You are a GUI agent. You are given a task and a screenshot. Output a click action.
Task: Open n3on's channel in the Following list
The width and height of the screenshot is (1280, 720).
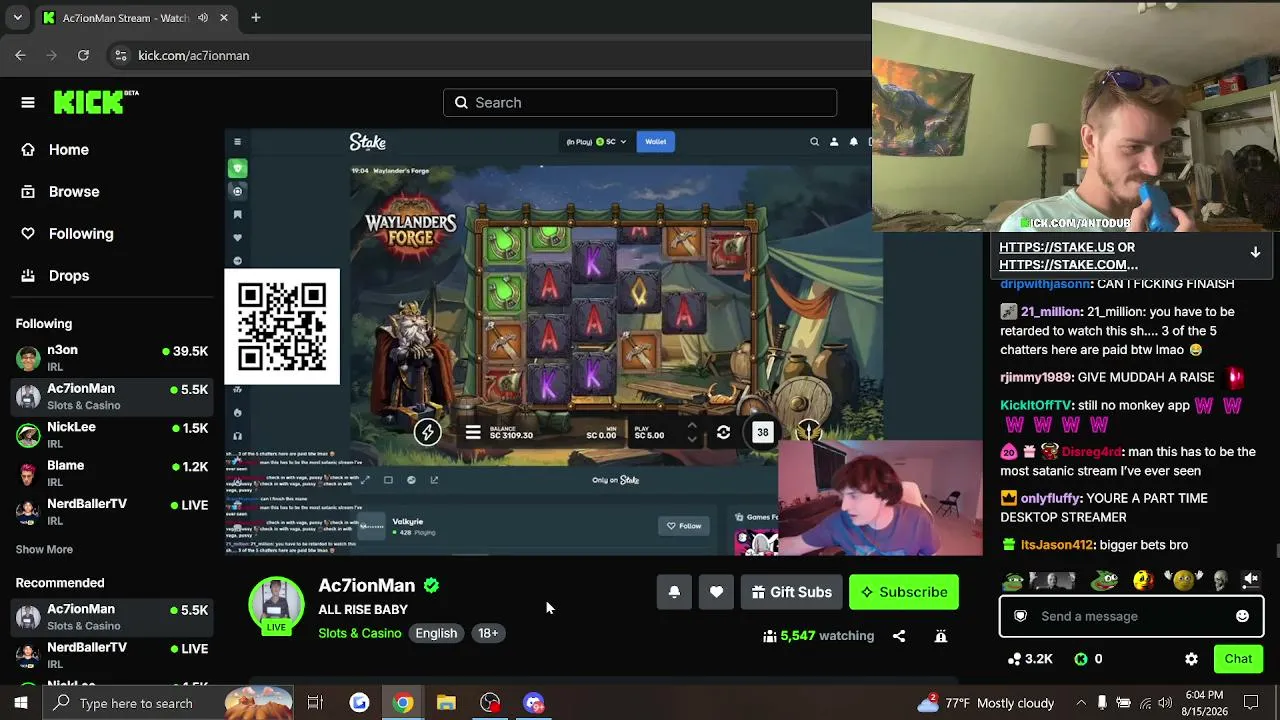coord(112,358)
